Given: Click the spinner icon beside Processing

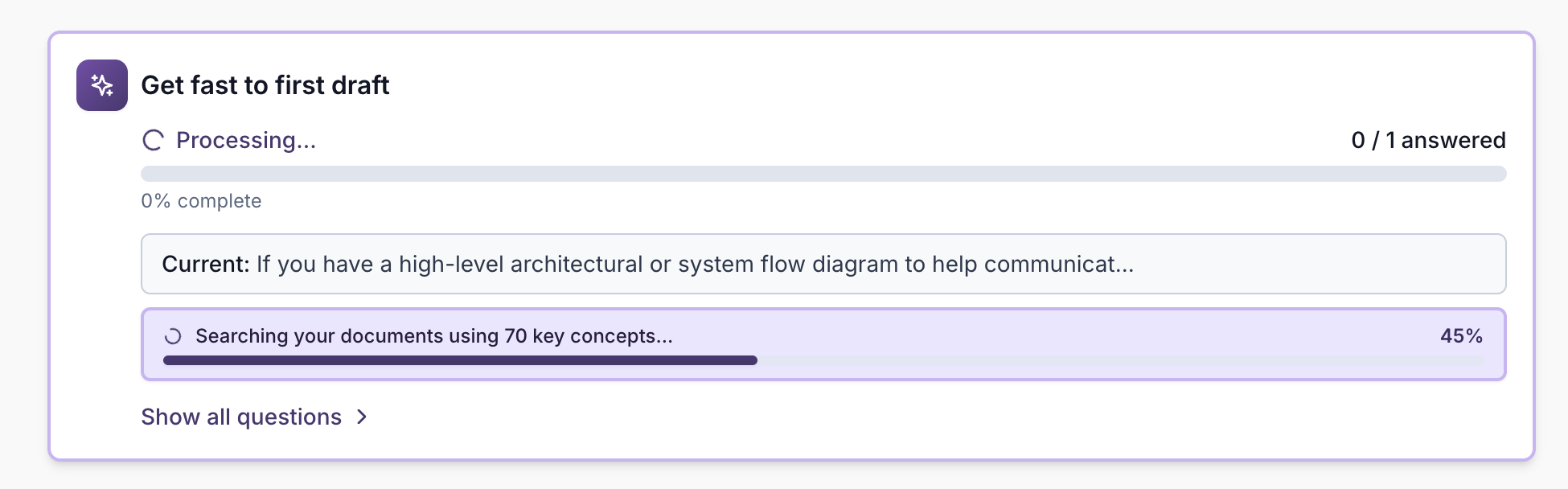Looking at the screenshot, I should 153,141.
